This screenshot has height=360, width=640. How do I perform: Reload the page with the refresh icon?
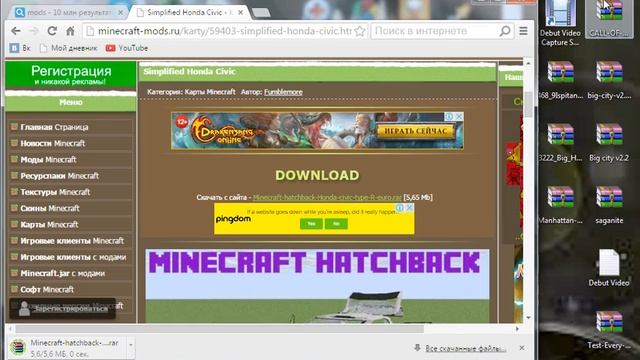click(x=52, y=31)
